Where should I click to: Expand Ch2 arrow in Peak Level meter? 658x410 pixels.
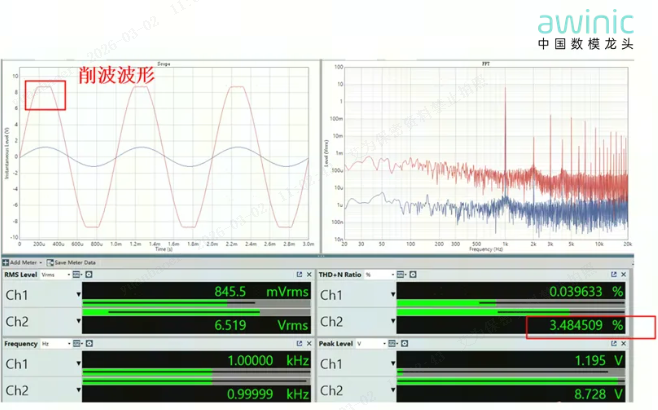pyautogui.click(x=393, y=390)
